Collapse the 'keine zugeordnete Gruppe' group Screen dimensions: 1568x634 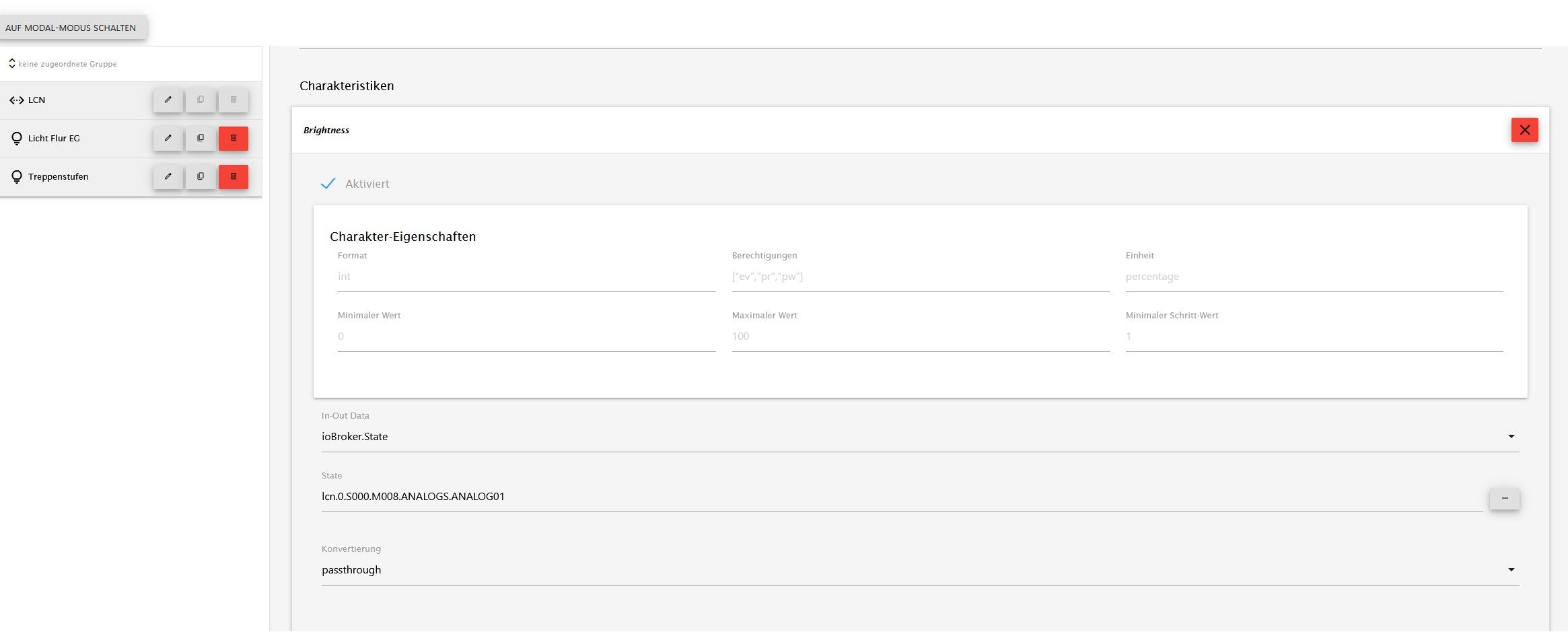12,64
